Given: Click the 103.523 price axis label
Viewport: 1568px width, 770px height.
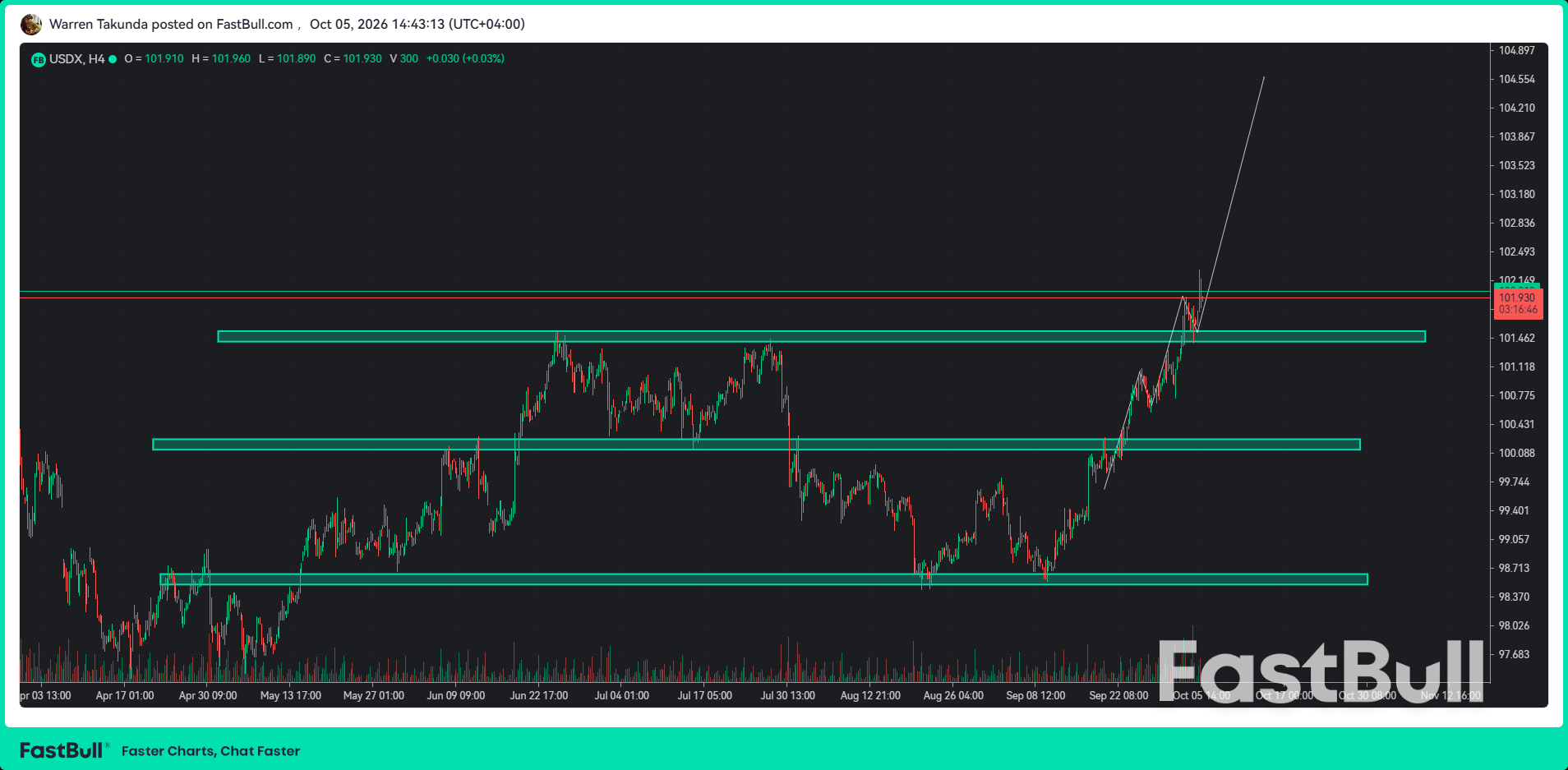Looking at the screenshot, I should coord(1516,166).
